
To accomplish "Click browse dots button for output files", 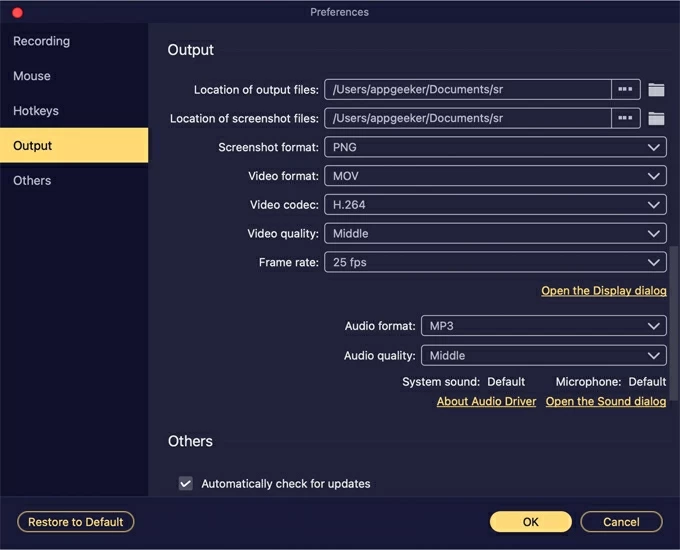I will click(x=625, y=90).
